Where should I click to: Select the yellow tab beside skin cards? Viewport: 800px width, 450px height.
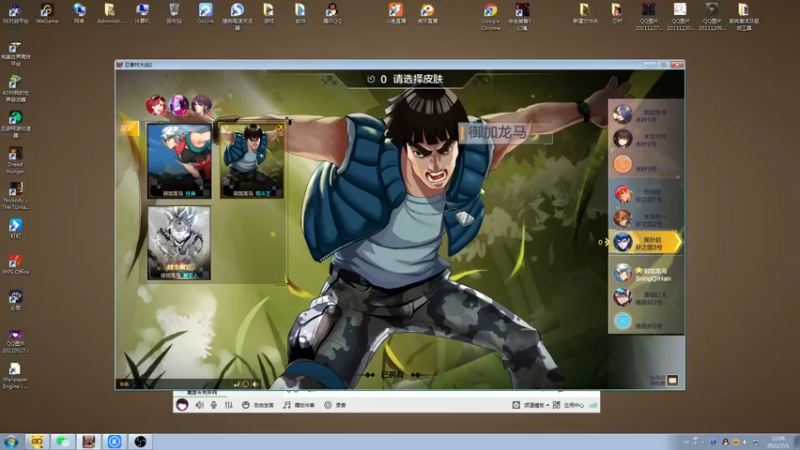point(129,128)
